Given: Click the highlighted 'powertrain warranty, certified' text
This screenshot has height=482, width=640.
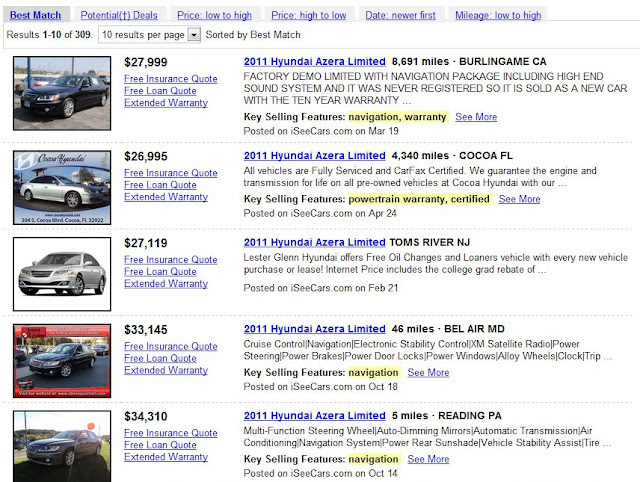Looking at the screenshot, I should [420, 199].
